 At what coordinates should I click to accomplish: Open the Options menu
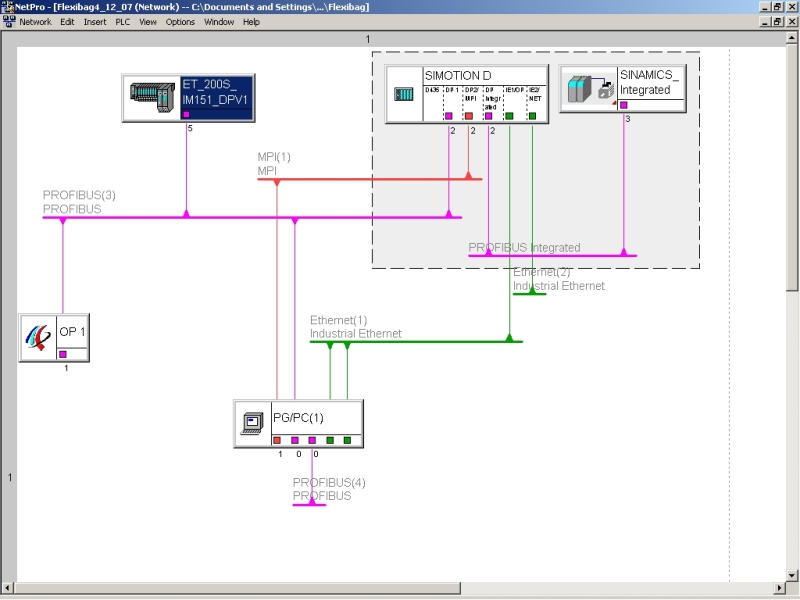(x=180, y=22)
